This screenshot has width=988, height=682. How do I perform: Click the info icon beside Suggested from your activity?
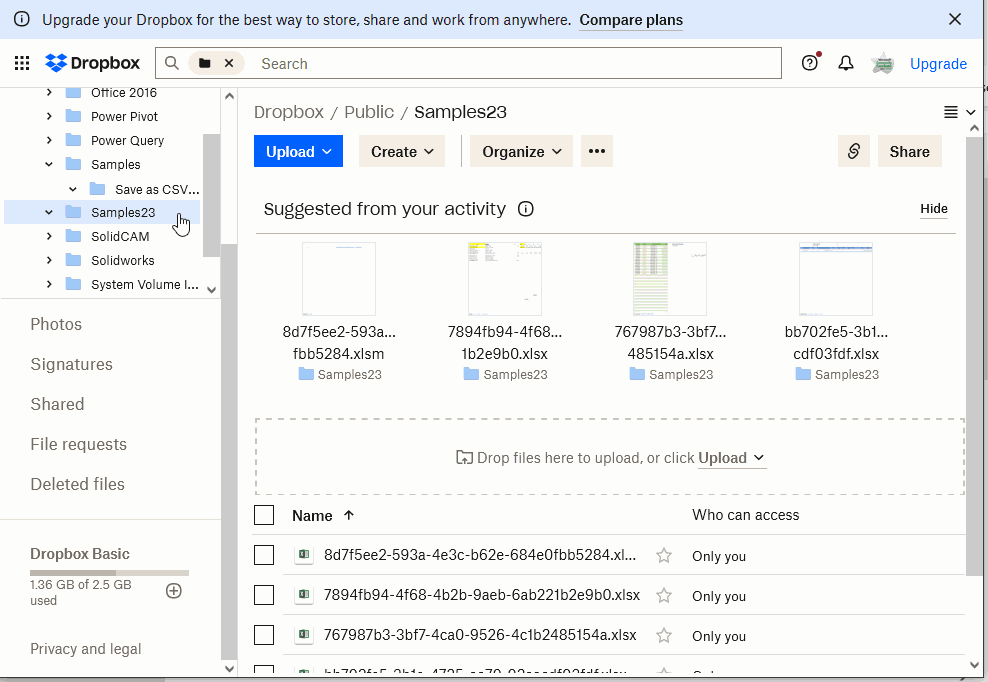[x=526, y=209]
